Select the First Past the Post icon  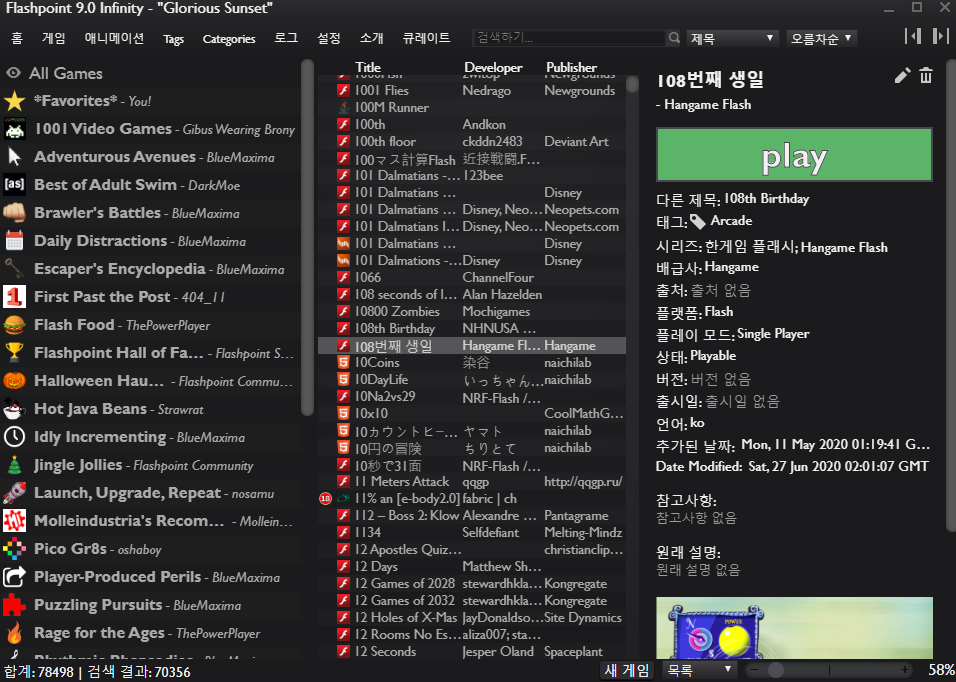(x=15, y=297)
